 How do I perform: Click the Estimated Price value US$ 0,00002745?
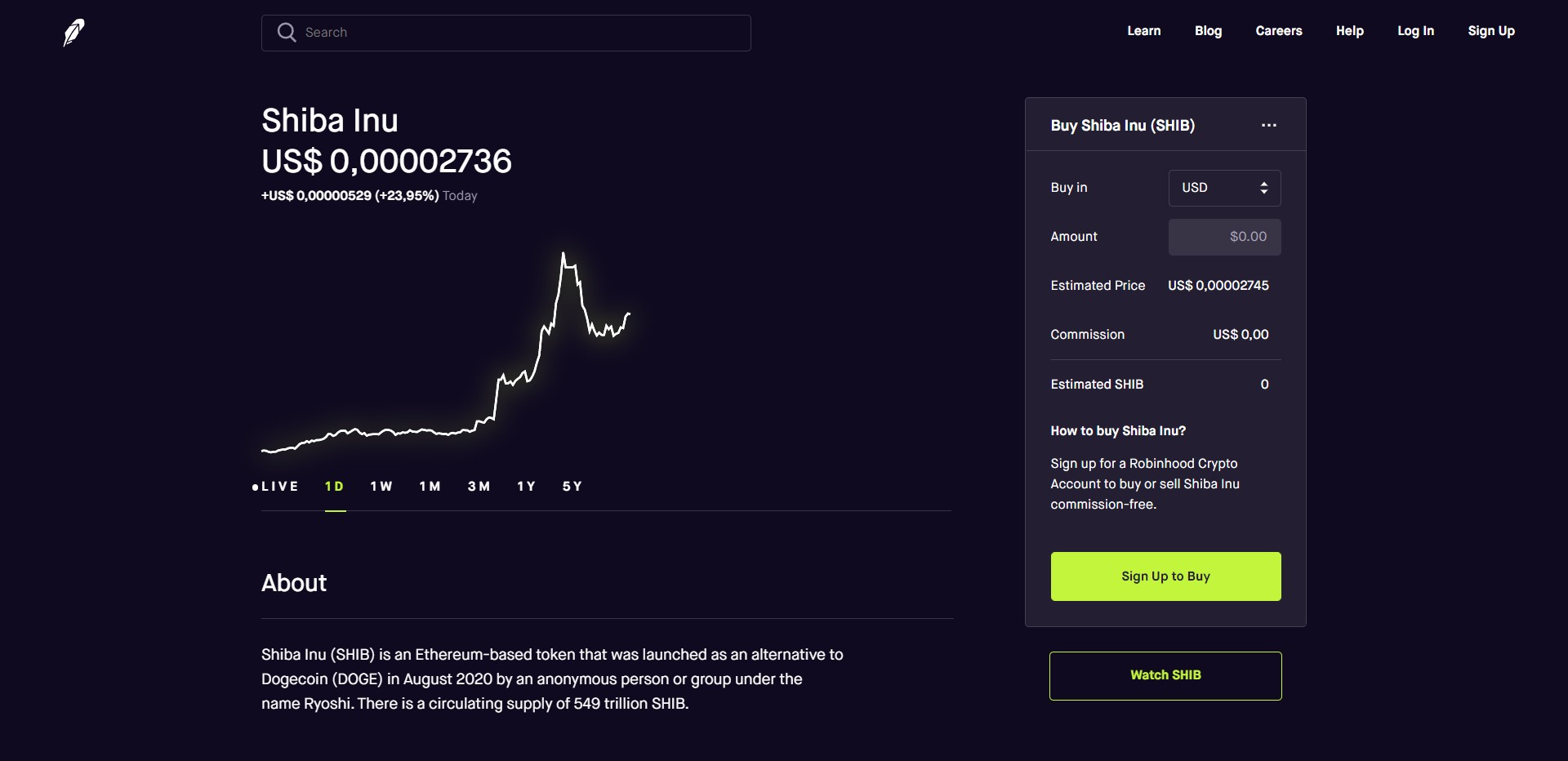click(1218, 286)
